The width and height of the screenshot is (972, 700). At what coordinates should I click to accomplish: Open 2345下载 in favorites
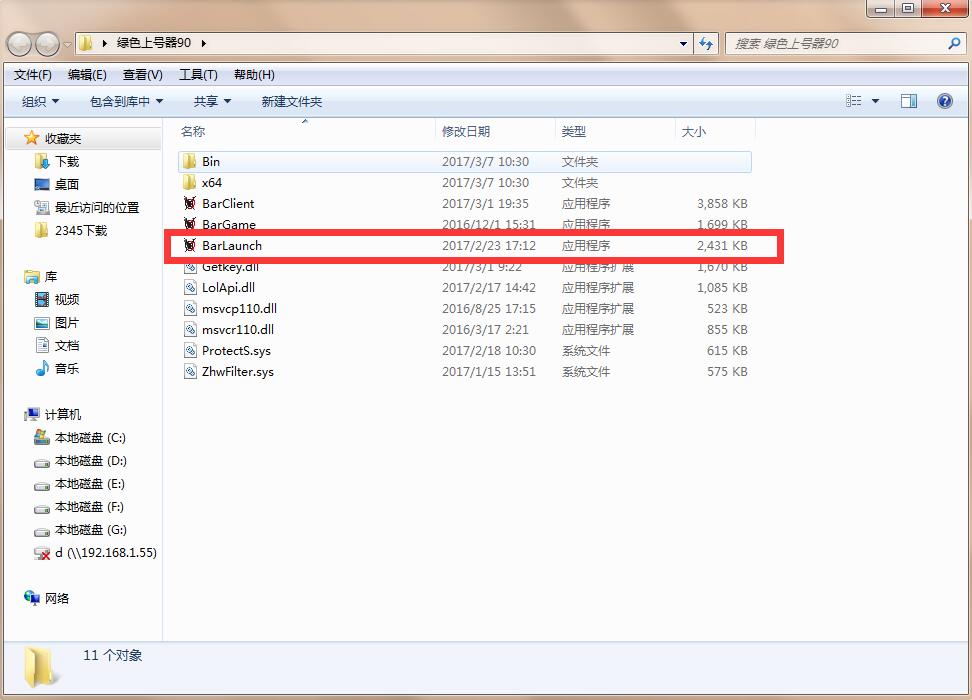[x=80, y=230]
